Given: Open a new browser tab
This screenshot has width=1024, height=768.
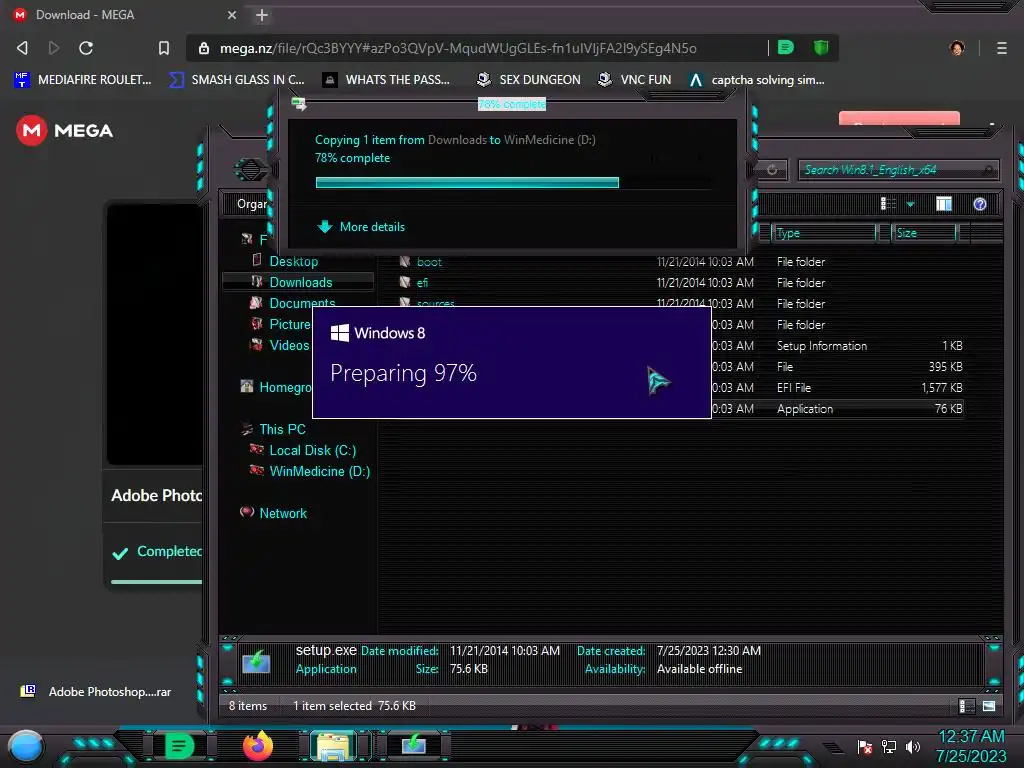Looking at the screenshot, I should (262, 15).
